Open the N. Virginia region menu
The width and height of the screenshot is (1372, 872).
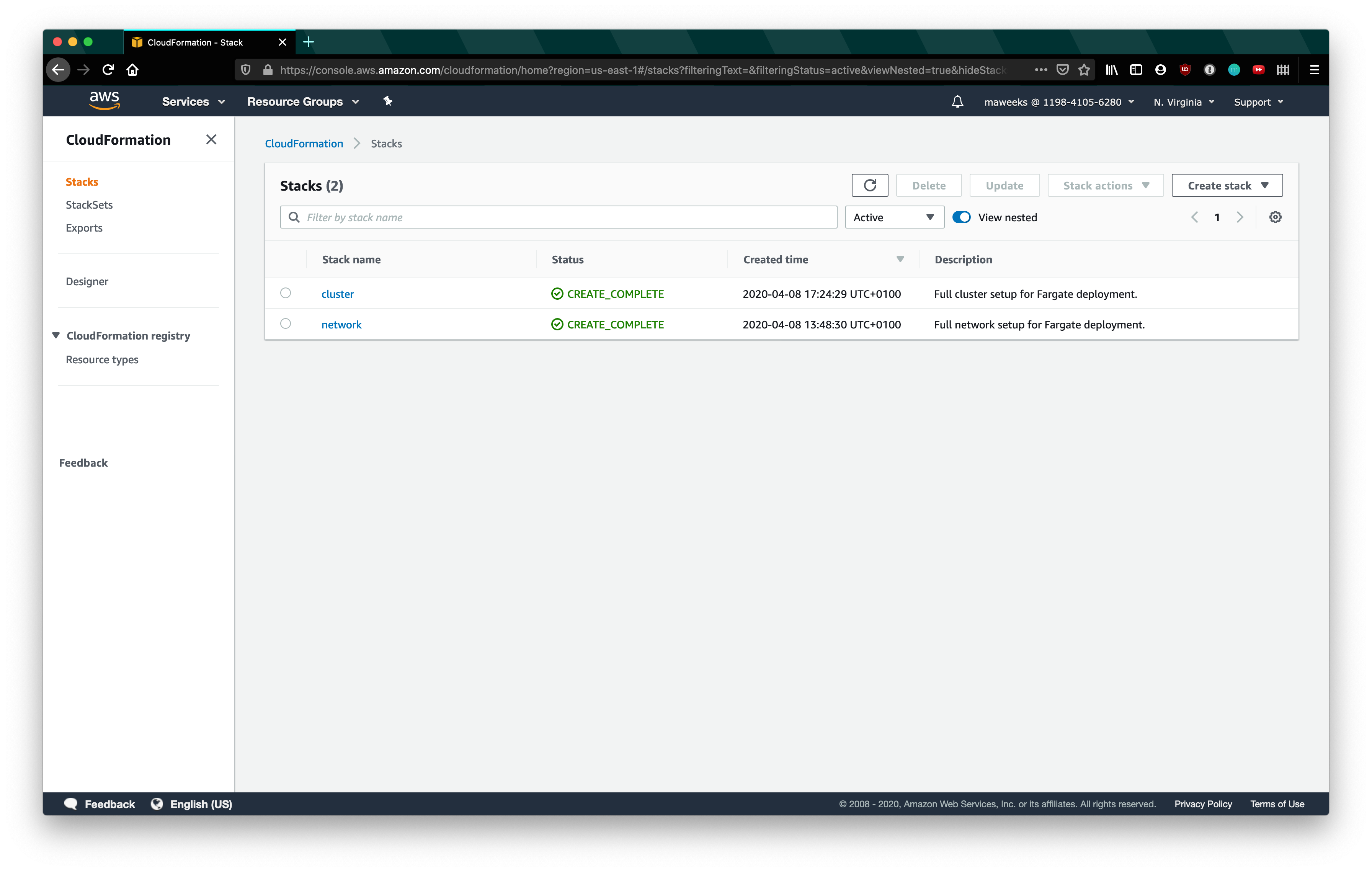[x=1183, y=102]
